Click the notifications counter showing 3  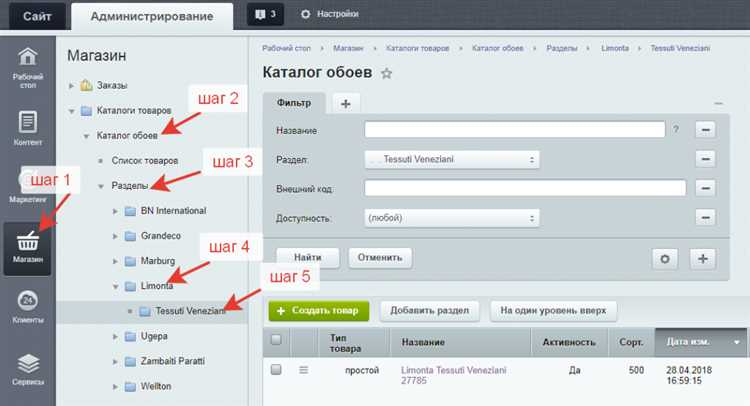tap(265, 14)
